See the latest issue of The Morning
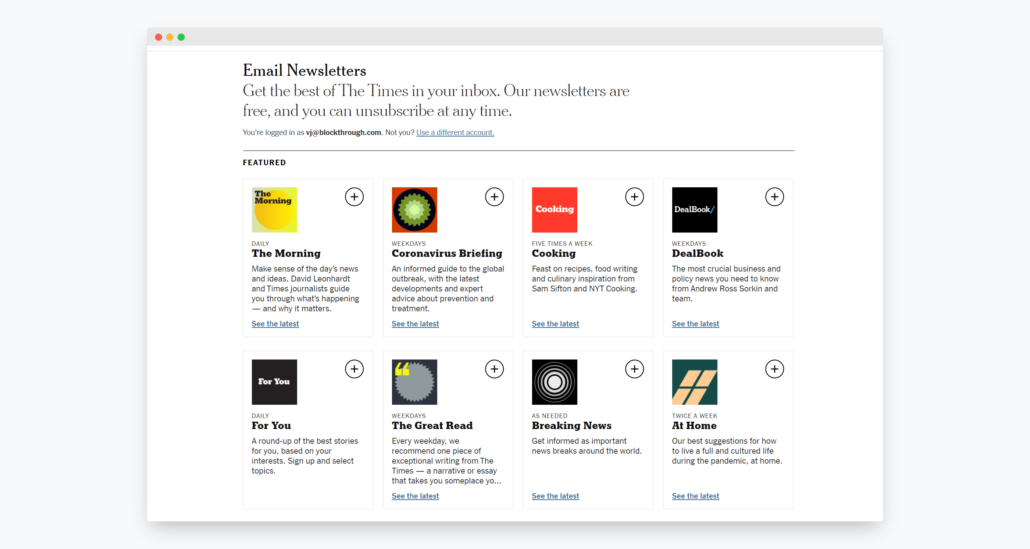 coord(275,324)
